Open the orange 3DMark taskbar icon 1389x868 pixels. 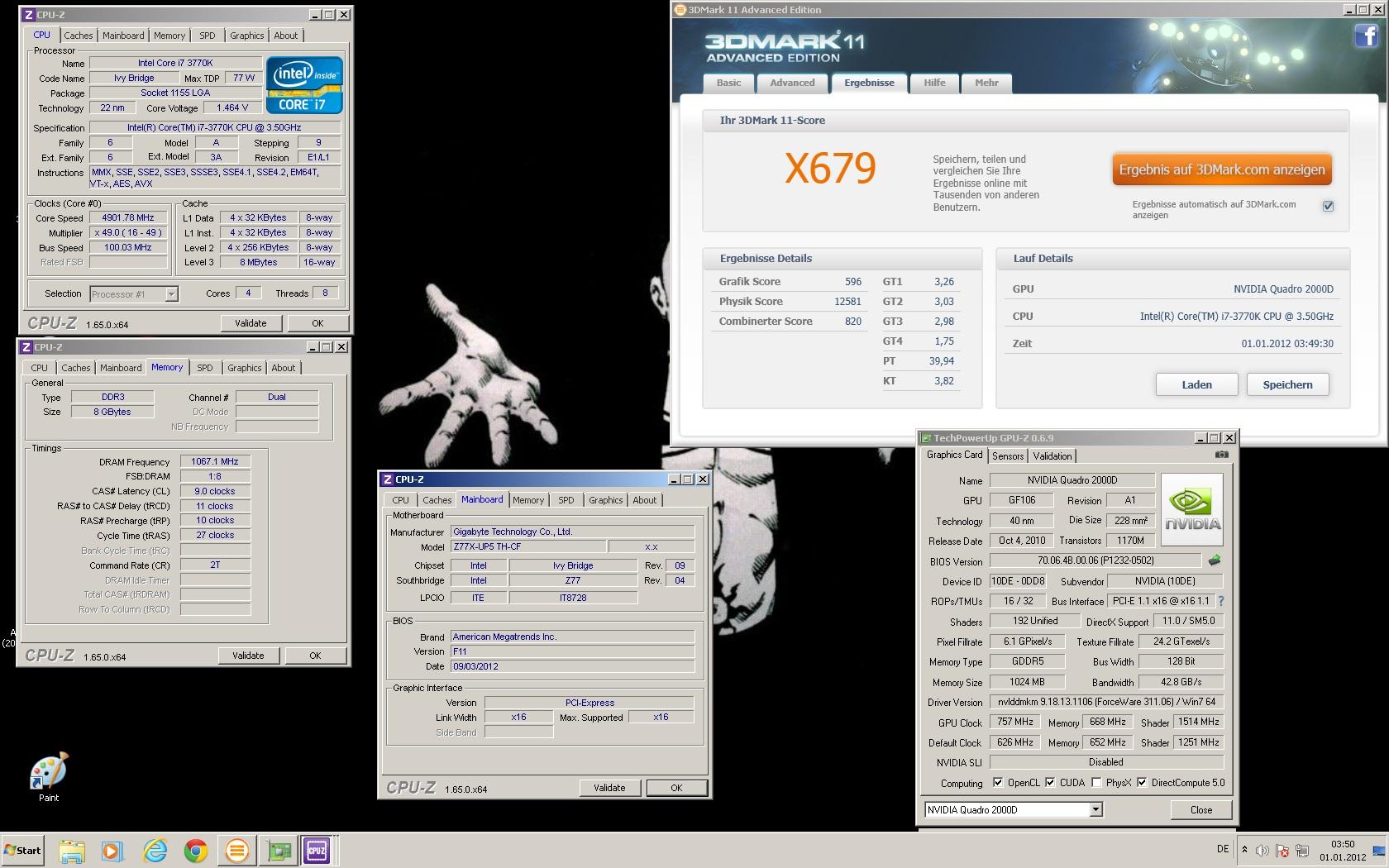coord(236,851)
